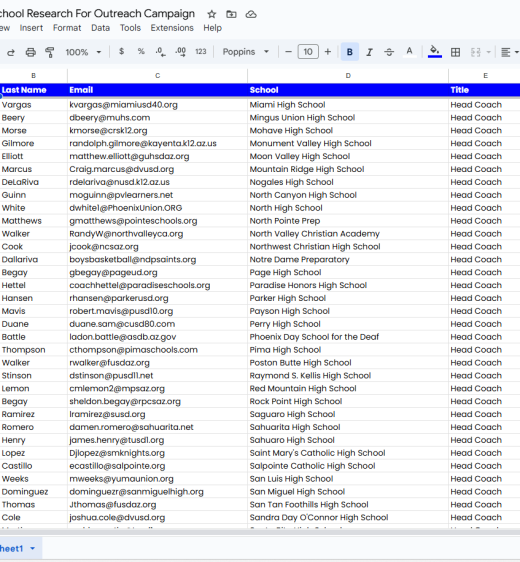This screenshot has height=562, width=520.
Task: Select column D header
Action: click(348, 76)
